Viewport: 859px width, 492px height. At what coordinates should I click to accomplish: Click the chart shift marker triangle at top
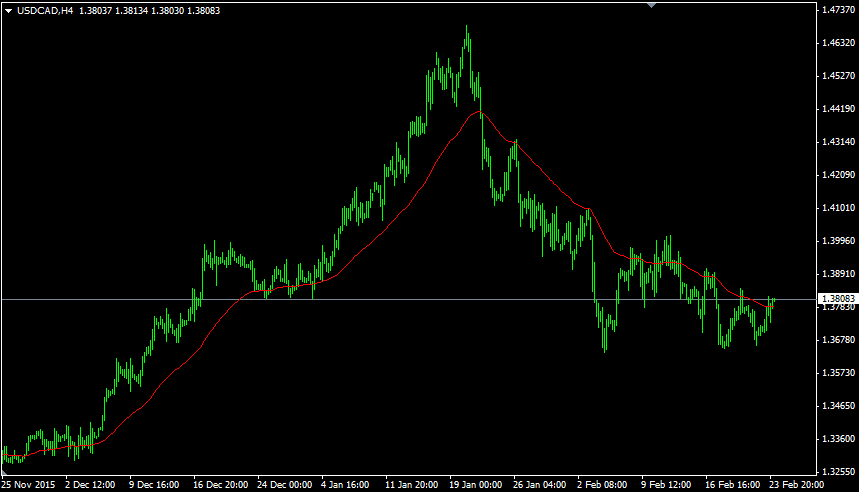pos(651,5)
